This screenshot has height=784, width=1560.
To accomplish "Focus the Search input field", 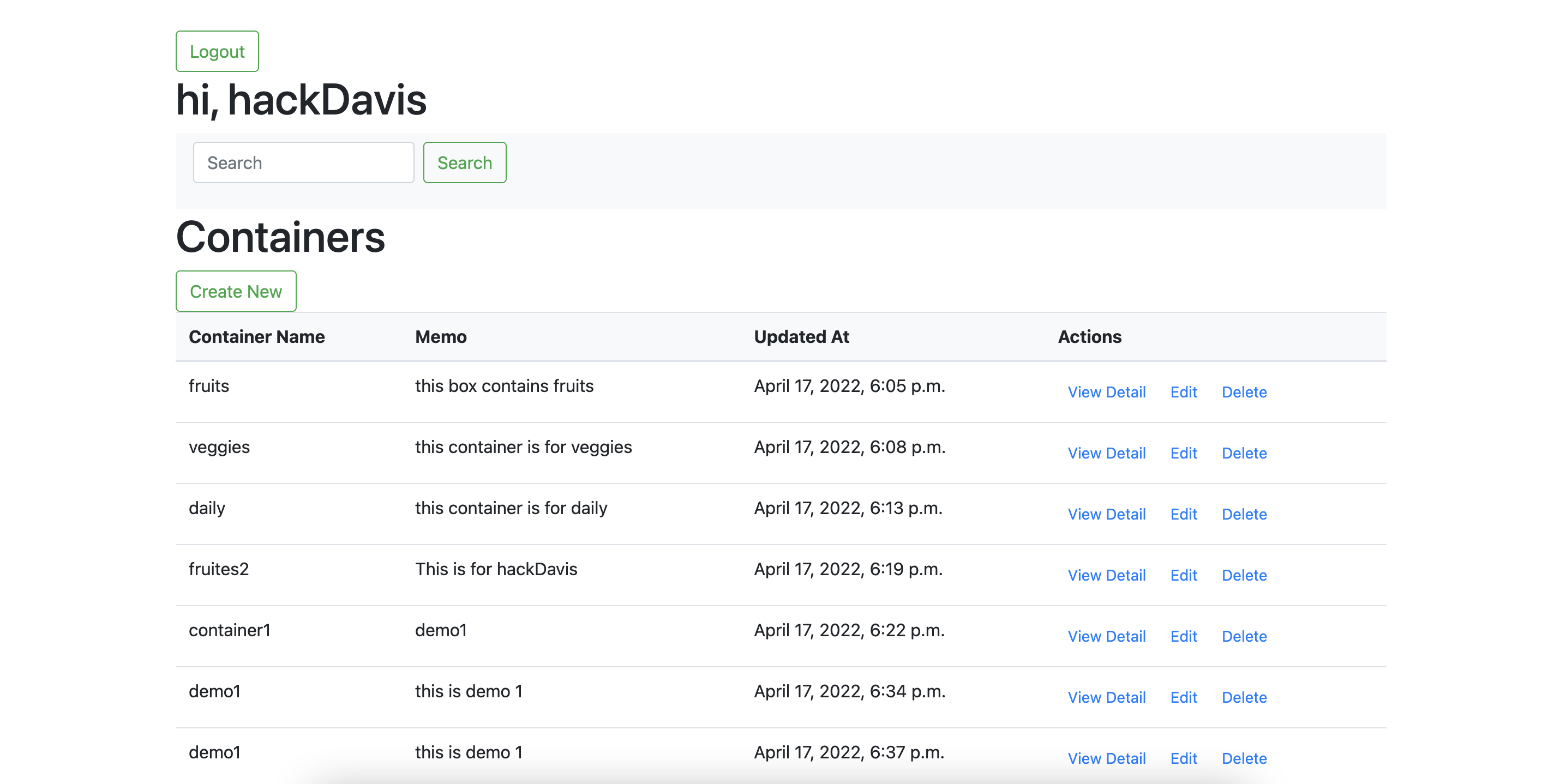I will tap(303, 162).
